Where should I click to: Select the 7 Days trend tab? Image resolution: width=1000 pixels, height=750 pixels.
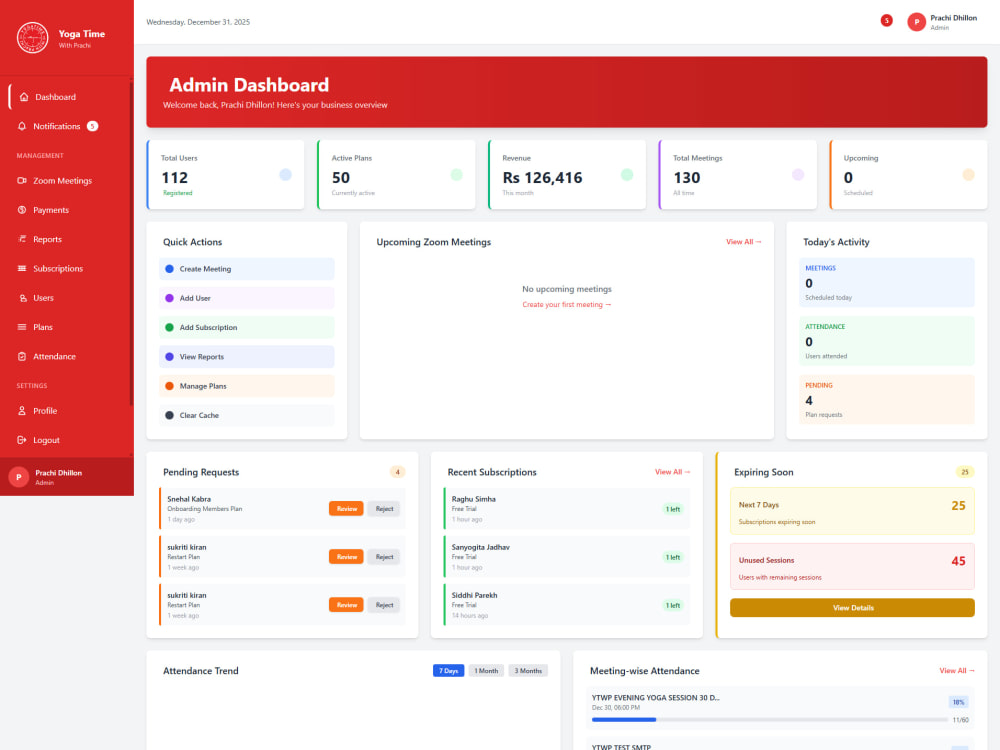[x=448, y=671]
